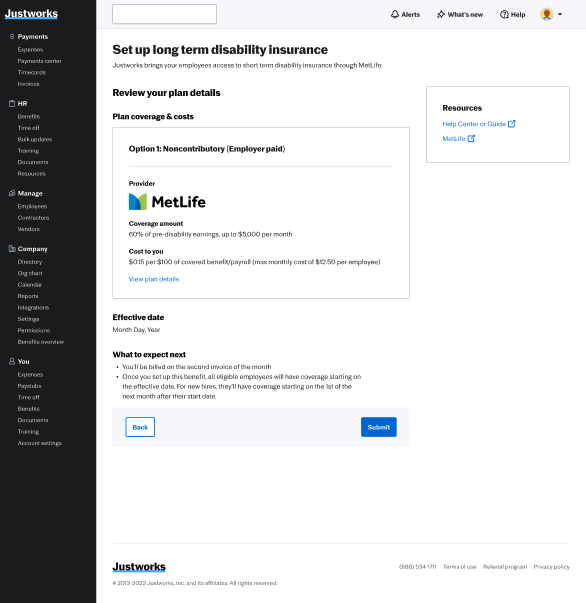Screen dimensions: 586x603
Task: Open Expenses under You
Action: 30,375
